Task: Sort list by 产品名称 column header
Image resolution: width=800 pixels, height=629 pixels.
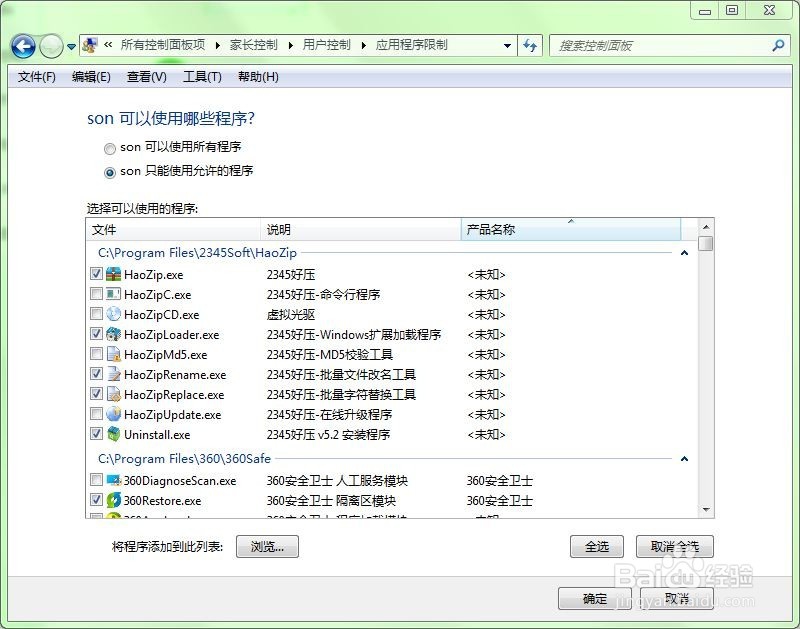Action: click(571, 230)
